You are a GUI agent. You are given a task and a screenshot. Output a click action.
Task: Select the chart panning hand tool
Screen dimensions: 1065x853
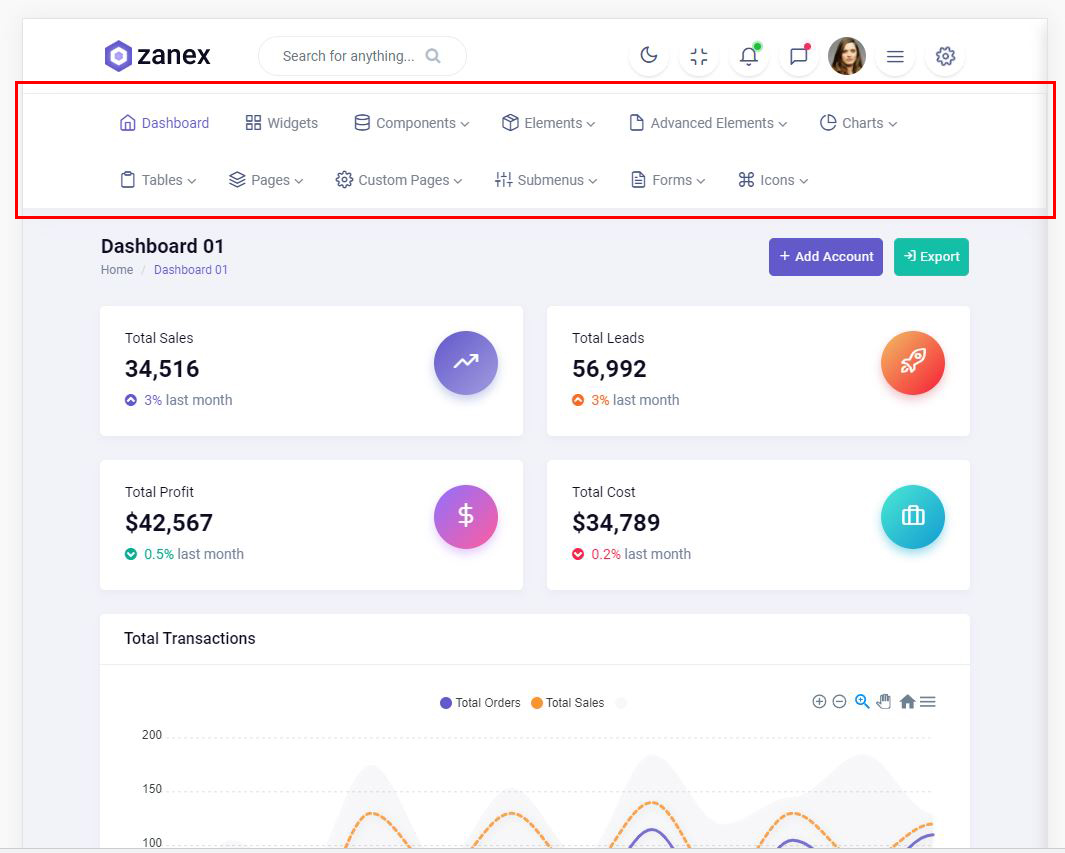tap(884, 702)
